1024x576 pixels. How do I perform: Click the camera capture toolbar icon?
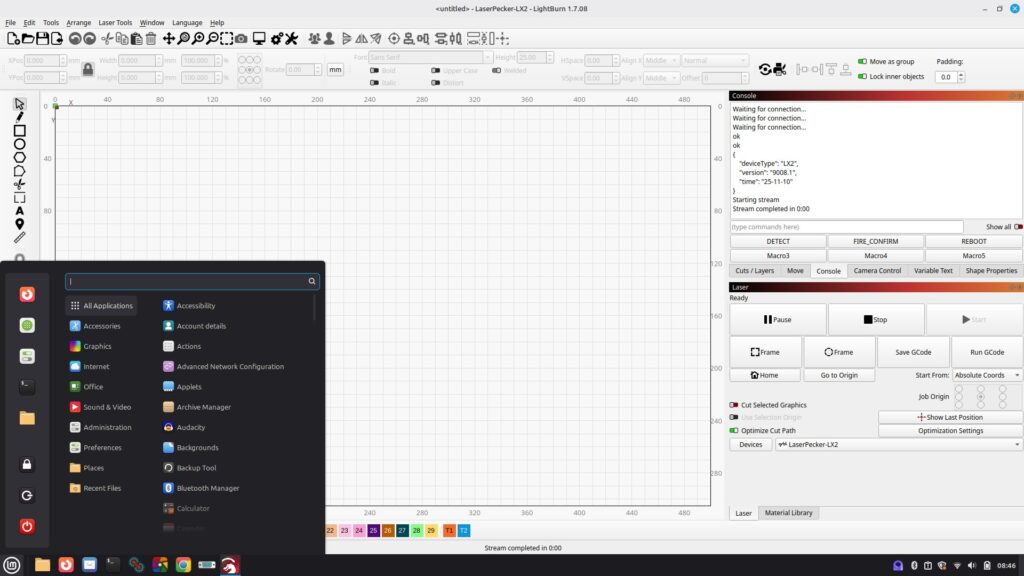pos(241,39)
